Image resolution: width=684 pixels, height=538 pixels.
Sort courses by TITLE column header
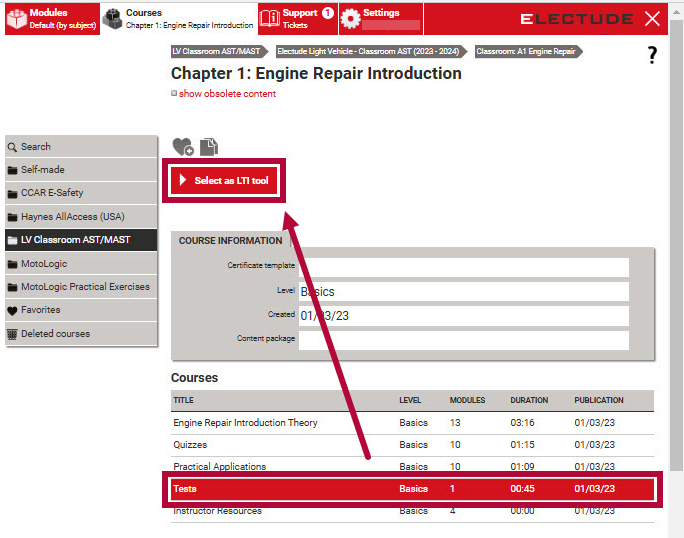click(183, 400)
